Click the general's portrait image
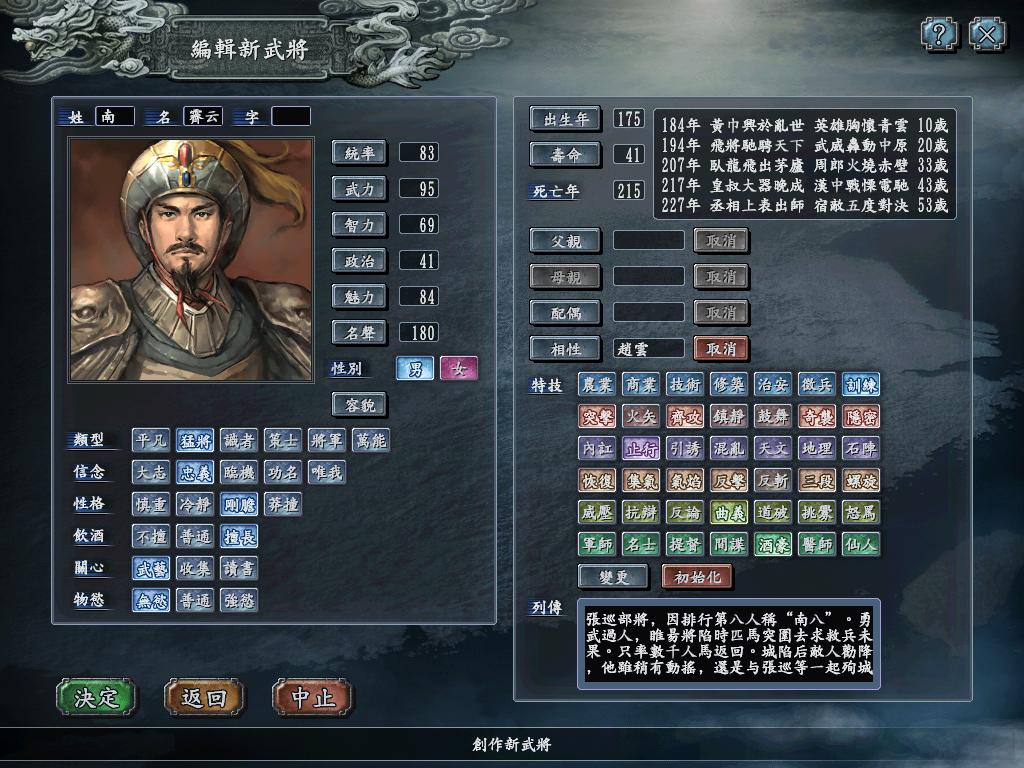Viewport: 1024px width, 768px height. click(x=191, y=259)
